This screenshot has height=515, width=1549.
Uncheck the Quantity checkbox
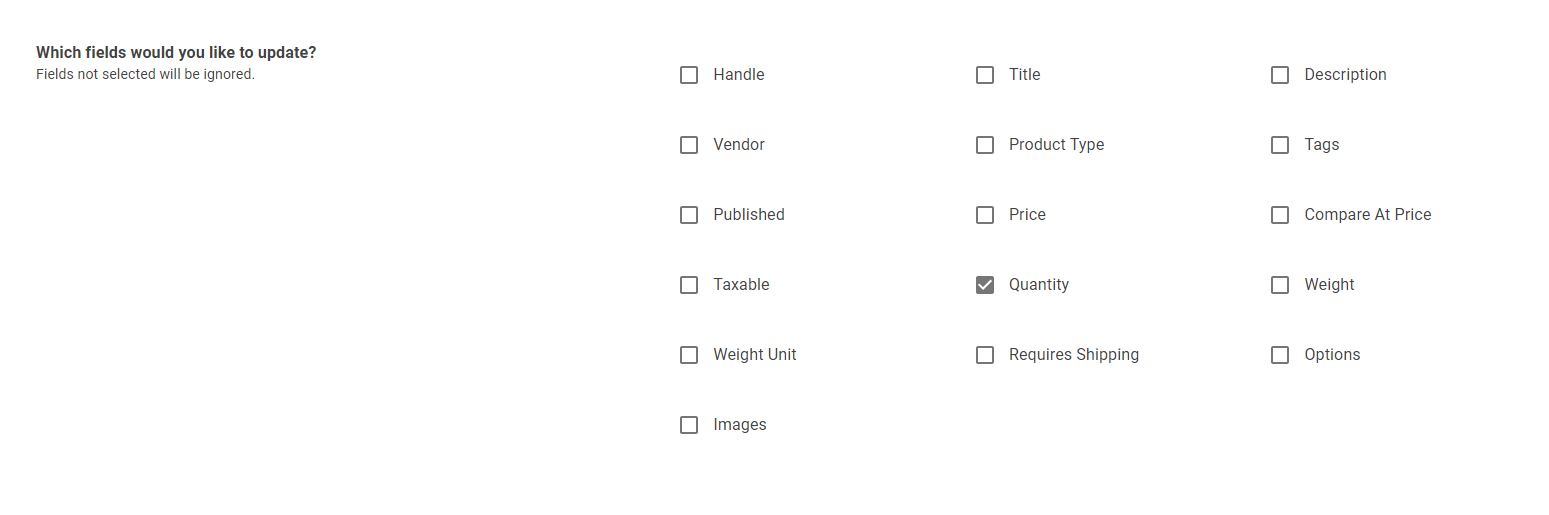point(985,285)
